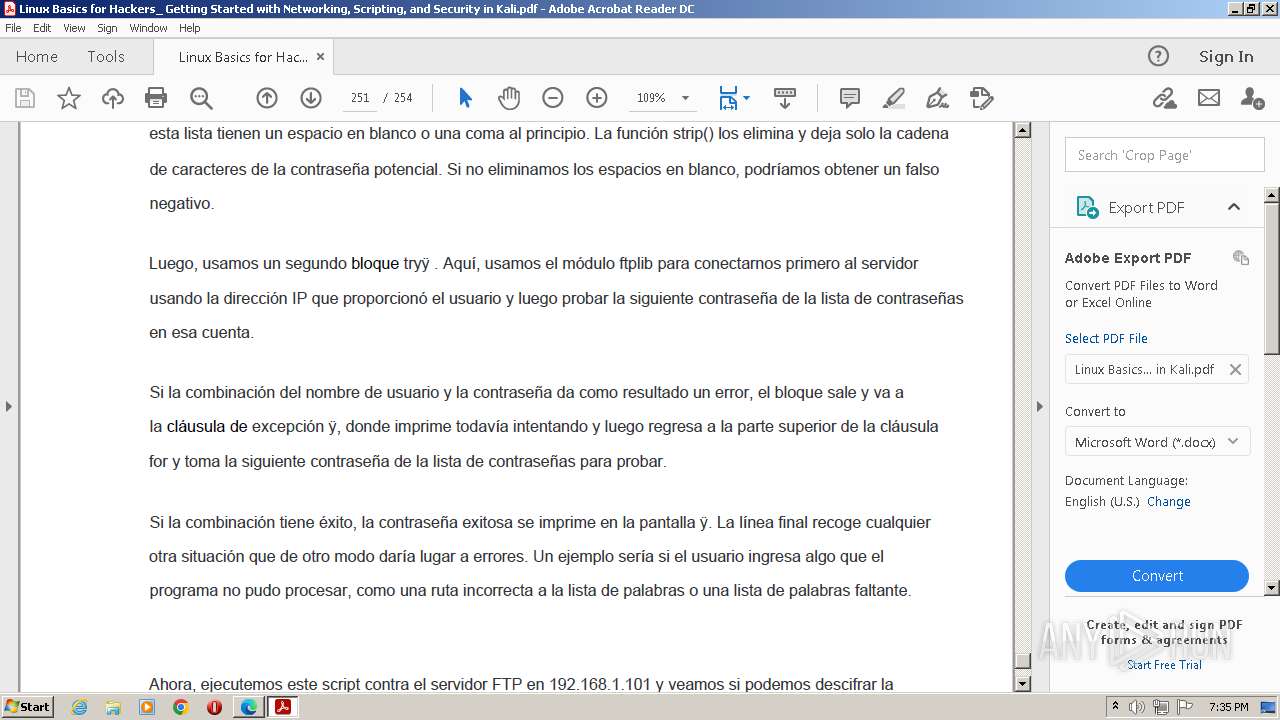1280x720 pixels.
Task: Upload file to cloud icon
Action: [x=113, y=98]
